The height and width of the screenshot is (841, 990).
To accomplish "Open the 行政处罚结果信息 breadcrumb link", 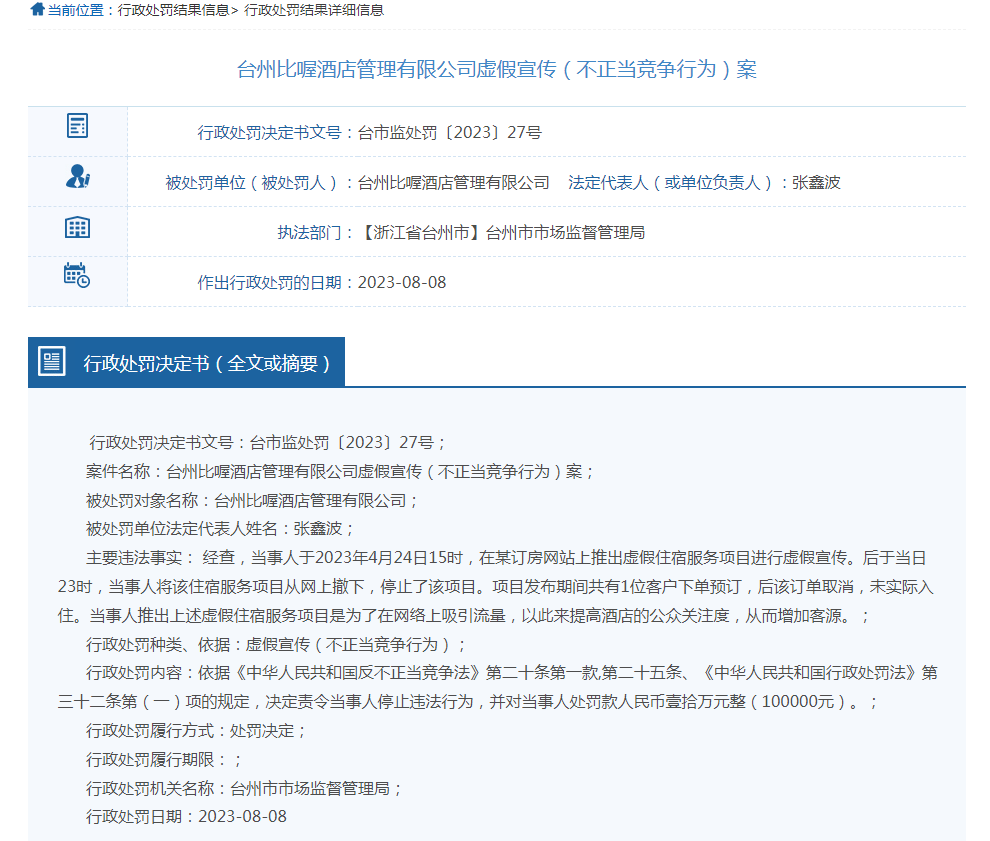I will (173, 10).
